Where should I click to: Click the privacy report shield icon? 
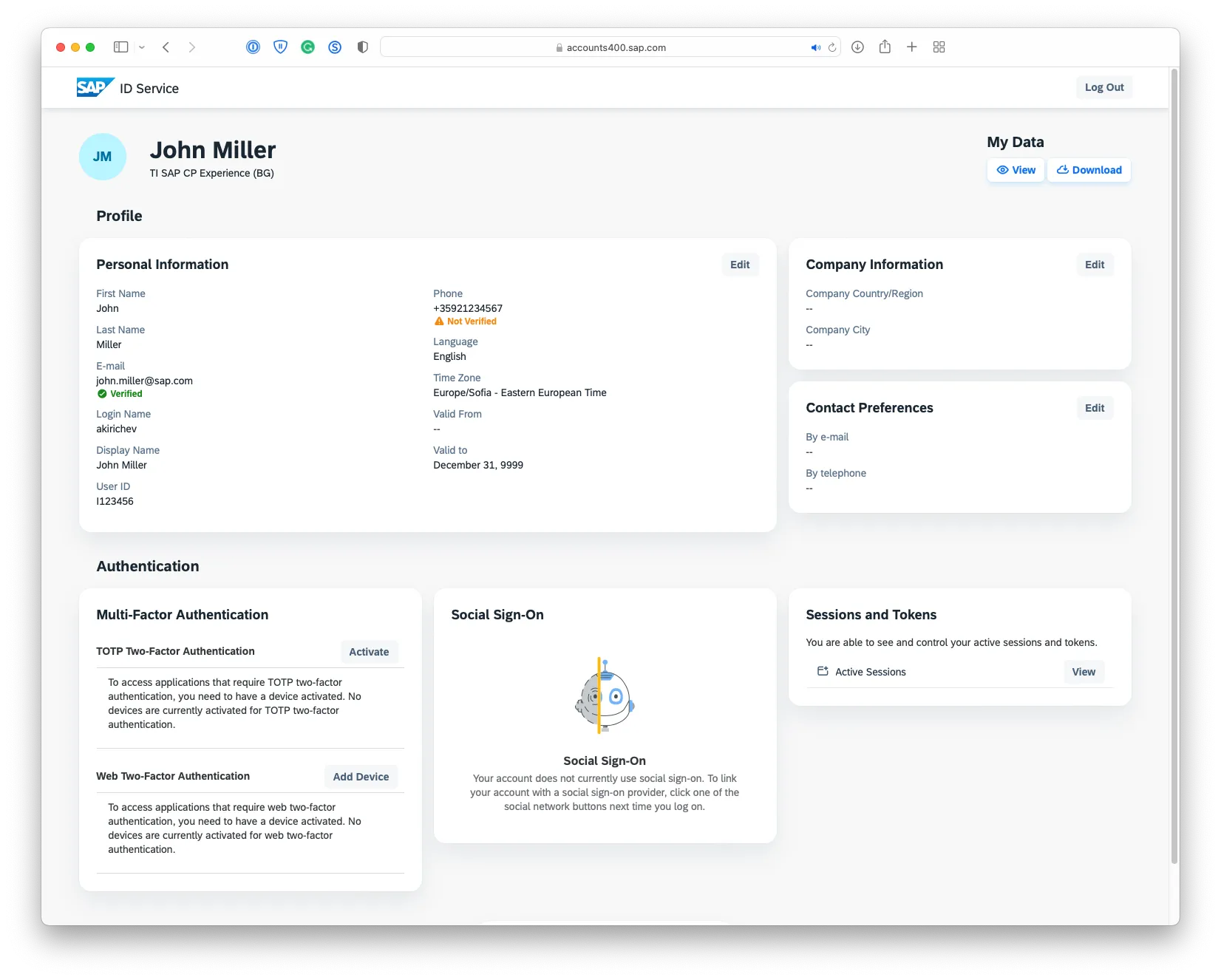coord(362,47)
